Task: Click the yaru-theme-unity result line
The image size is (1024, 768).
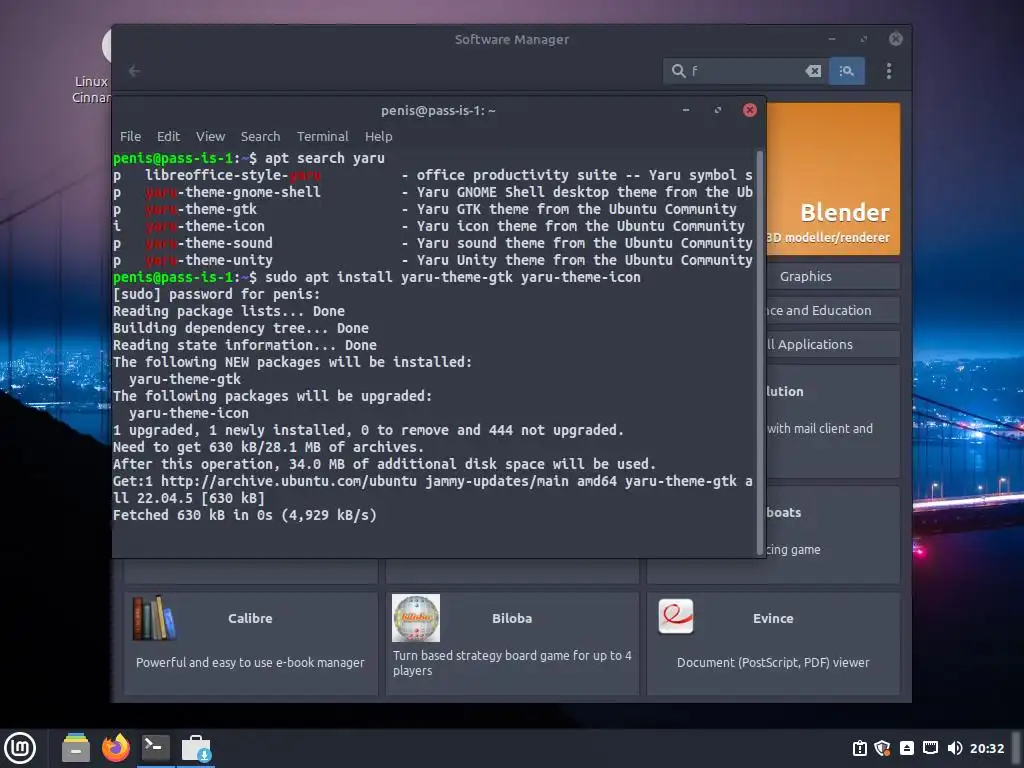Action: point(432,260)
